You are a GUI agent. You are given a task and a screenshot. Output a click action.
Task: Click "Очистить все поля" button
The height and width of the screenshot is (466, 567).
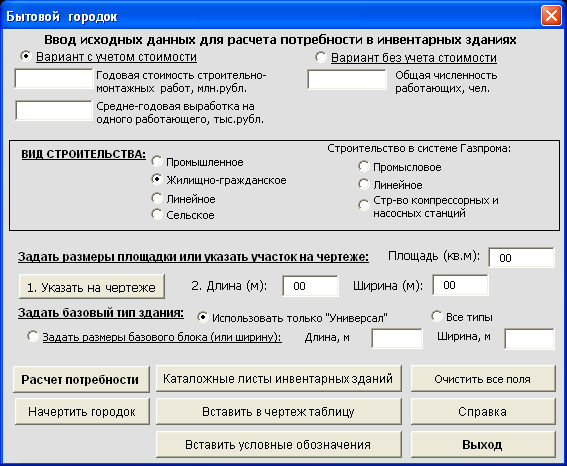pyautogui.click(x=483, y=379)
